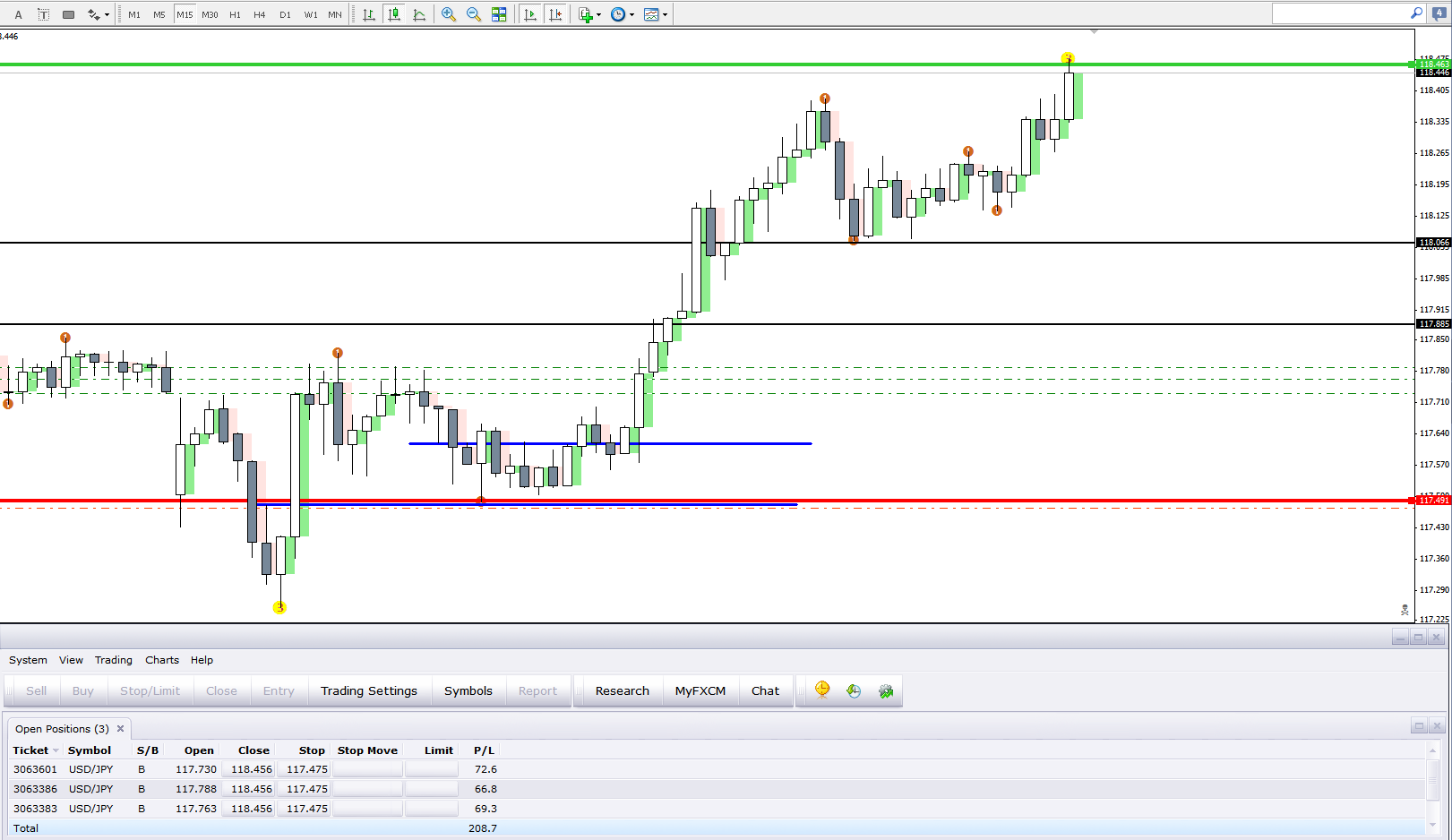Click the Trading Settings button
Image resolution: width=1452 pixels, height=840 pixels.
369,690
